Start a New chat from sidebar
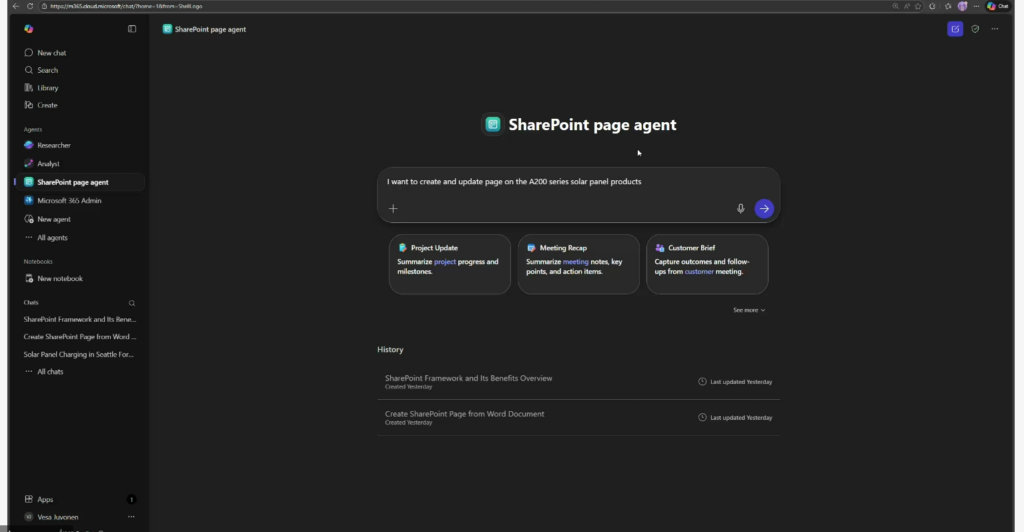The width and height of the screenshot is (1024, 532). [x=51, y=53]
